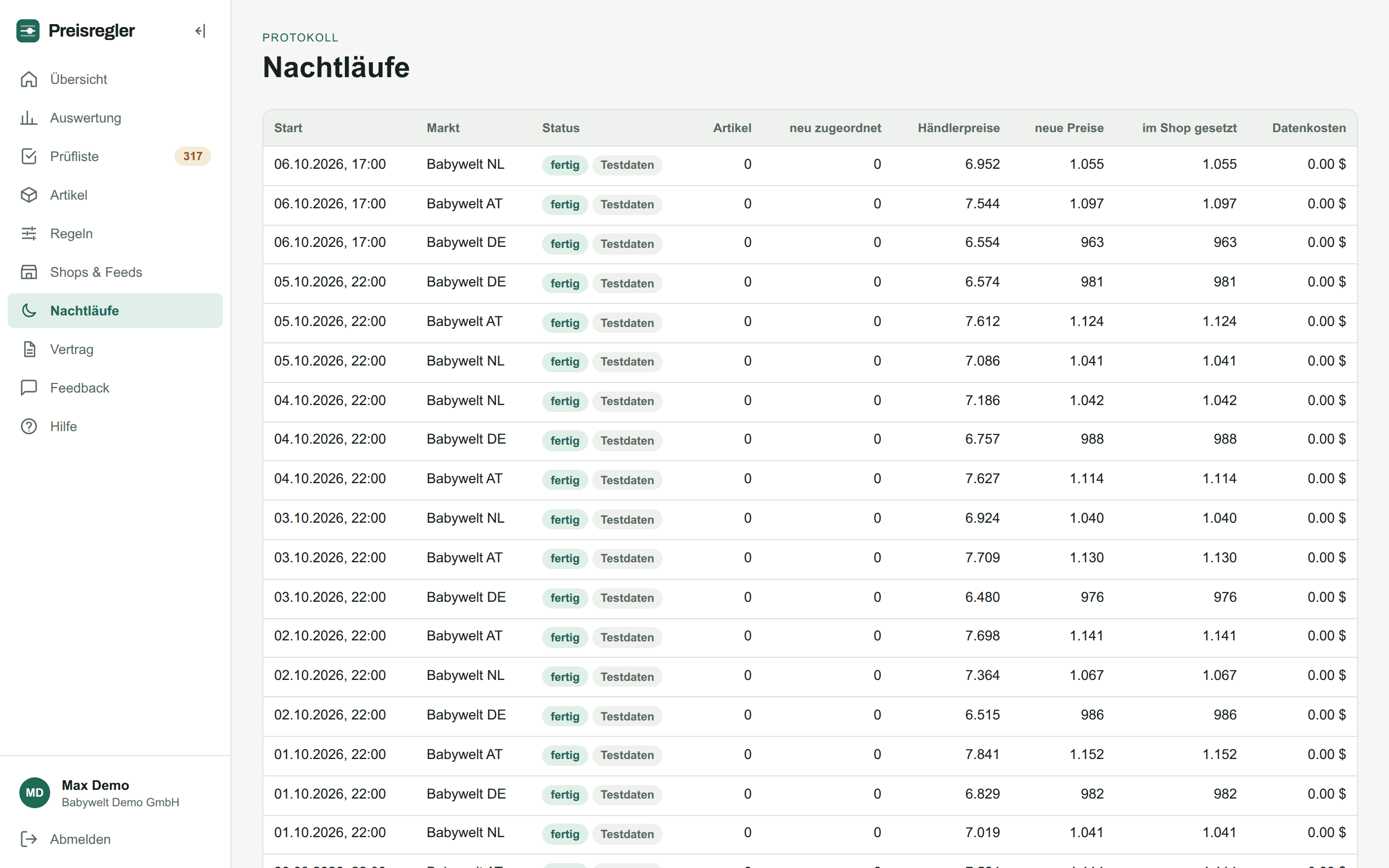Image resolution: width=1389 pixels, height=868 pixels.
Task: Open the Regeln navigation item
Action: pyautogui.click(x=115, y=234)
